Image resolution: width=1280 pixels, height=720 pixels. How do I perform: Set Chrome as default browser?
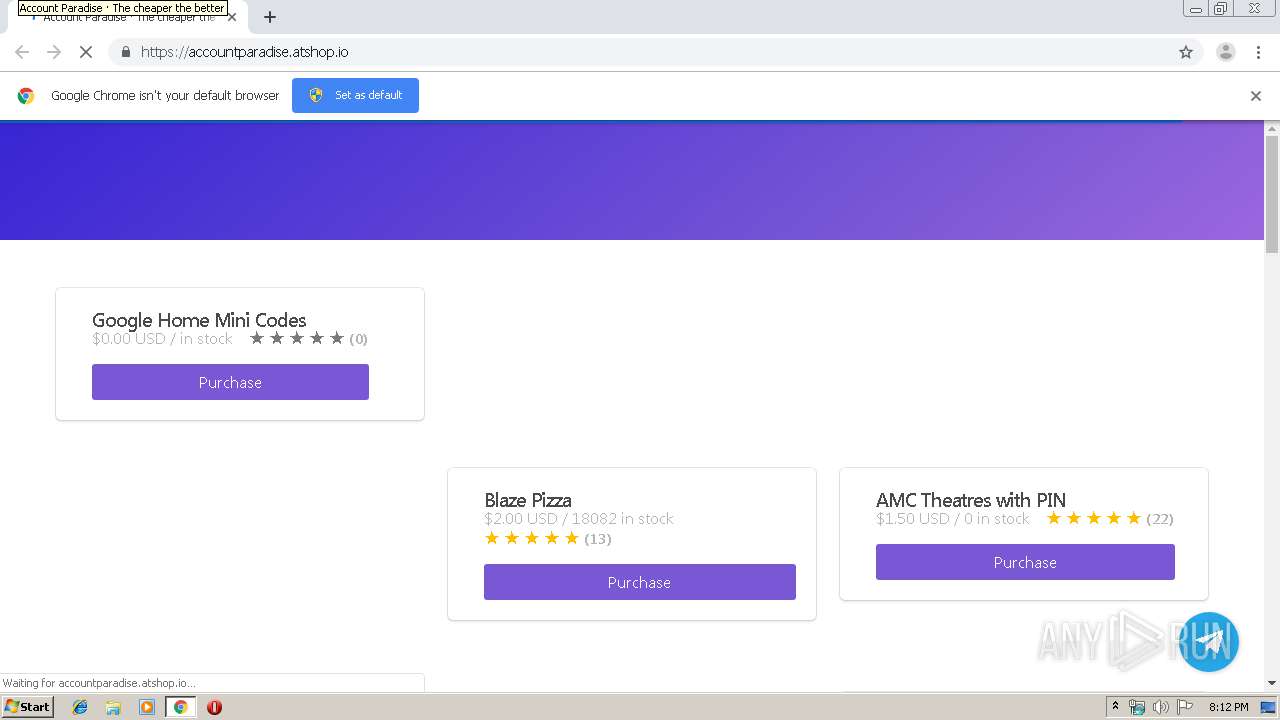355,95
